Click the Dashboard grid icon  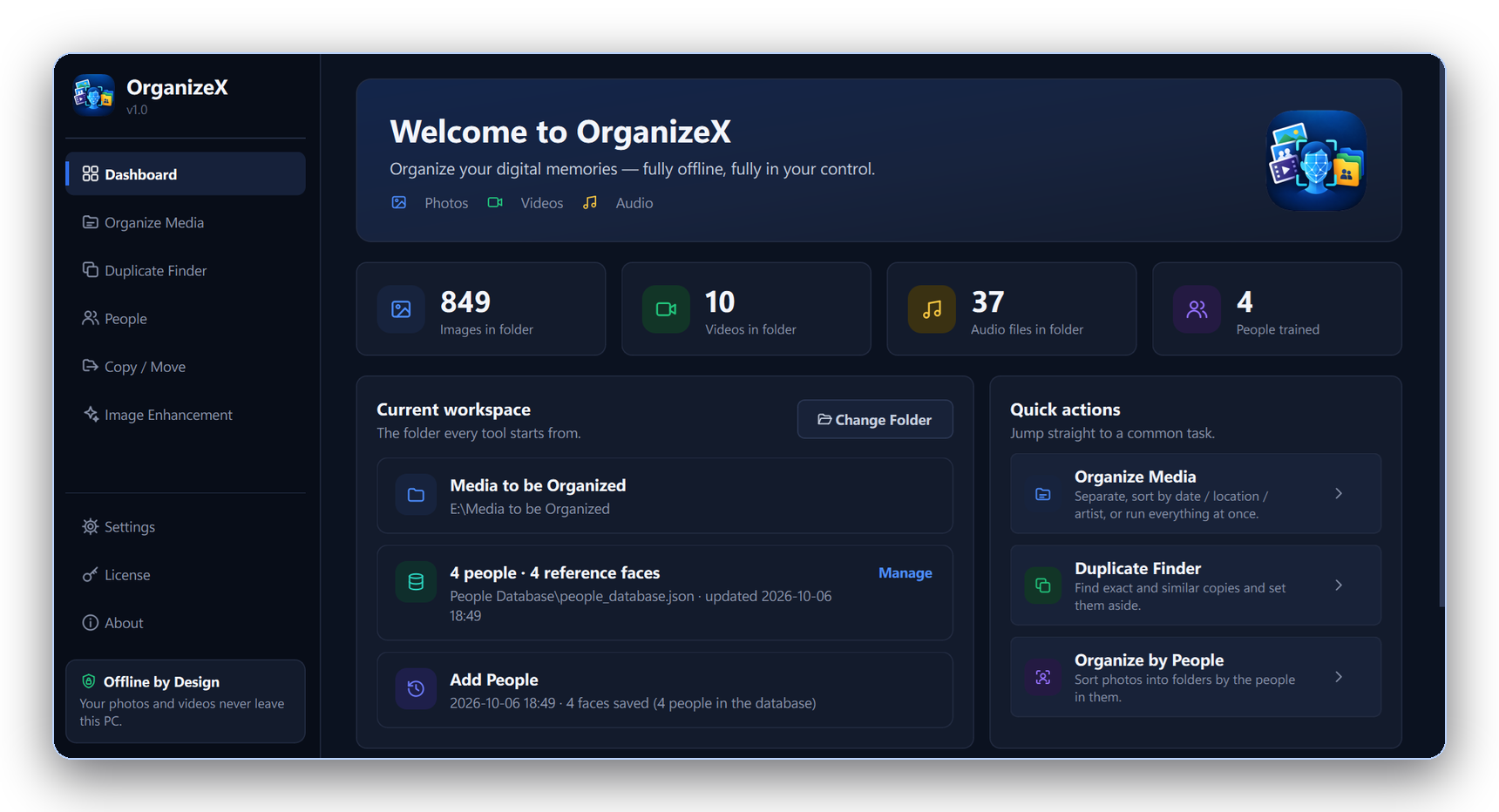[90, 173]
